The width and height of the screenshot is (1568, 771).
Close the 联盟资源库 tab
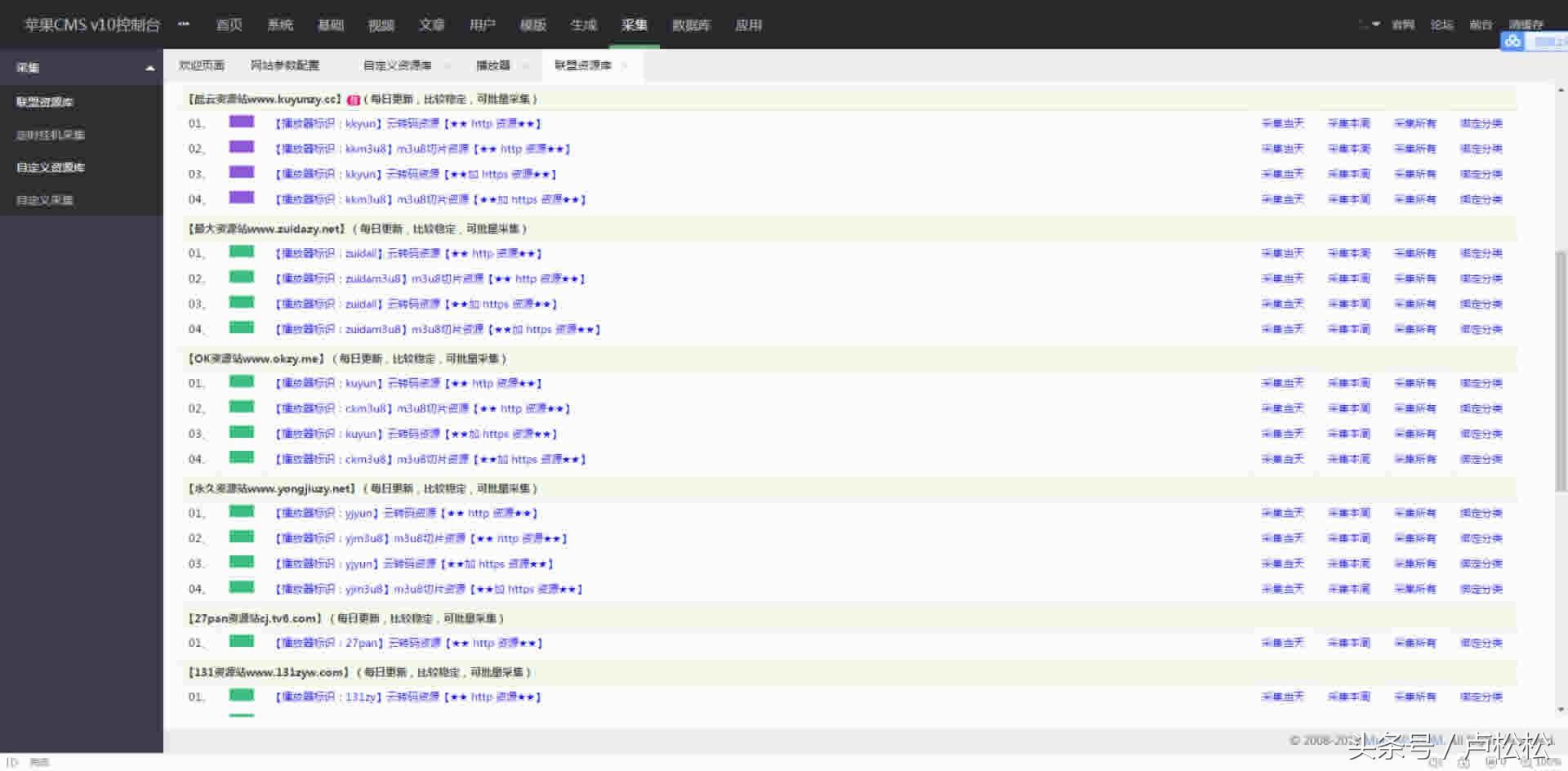625,65
